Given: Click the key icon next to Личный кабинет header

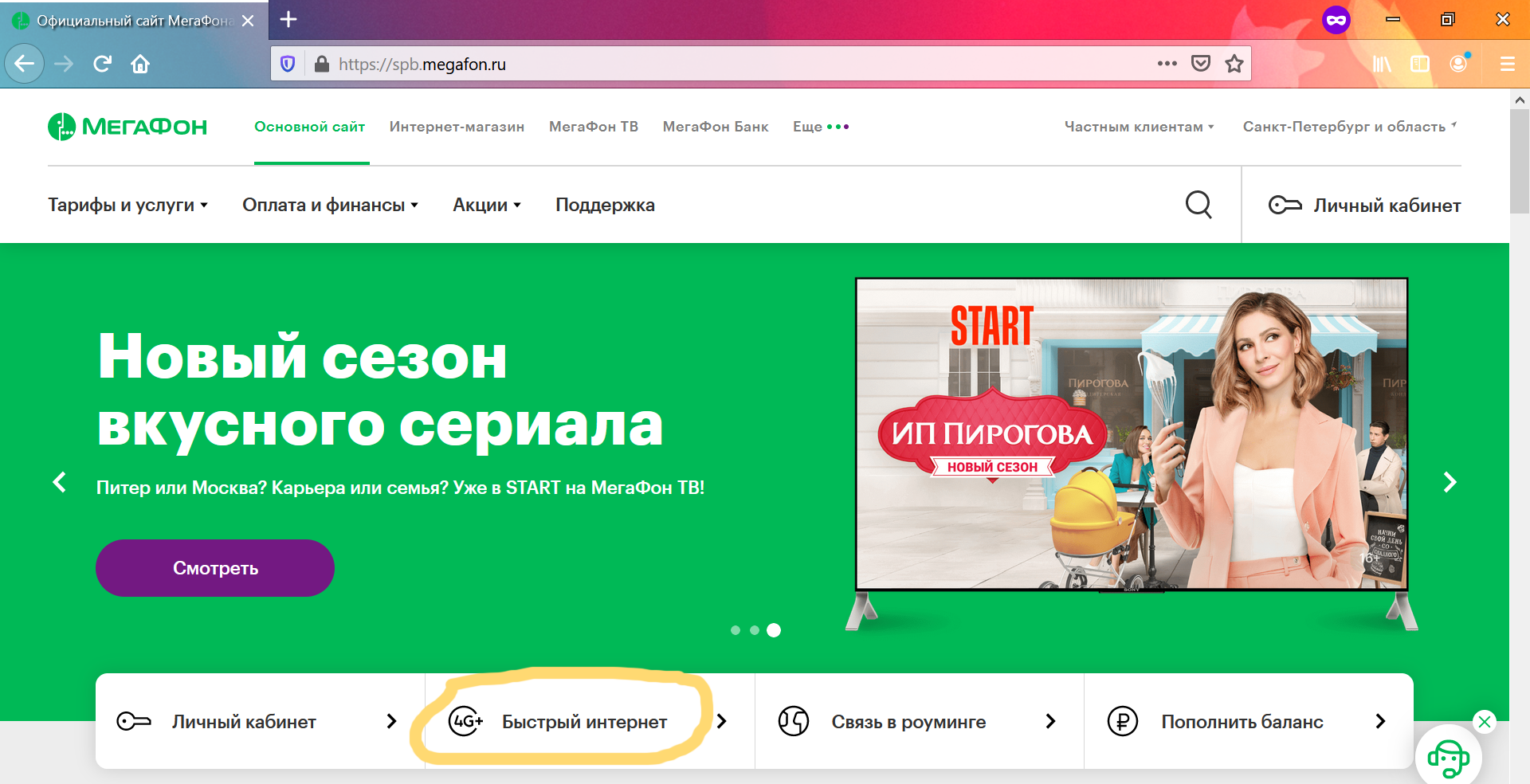Looking at the screenshot, I should [1285, 205].
